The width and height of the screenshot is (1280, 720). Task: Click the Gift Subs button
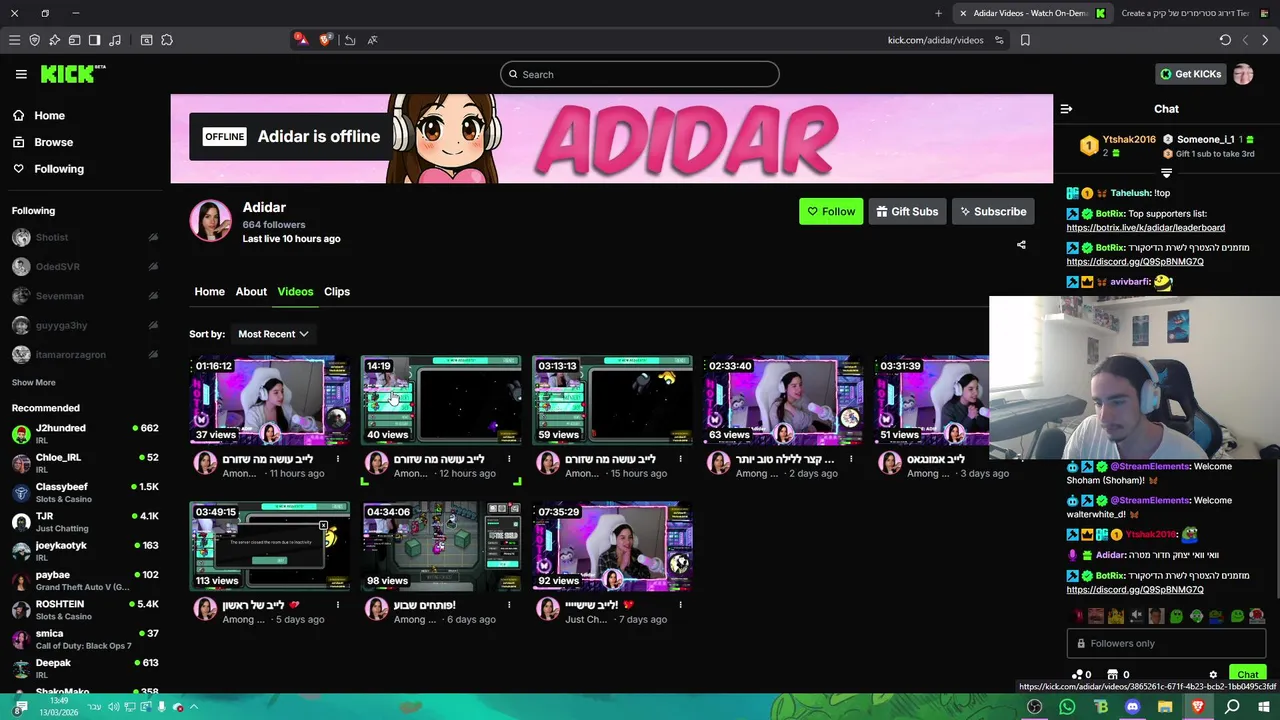coord(907,211)
